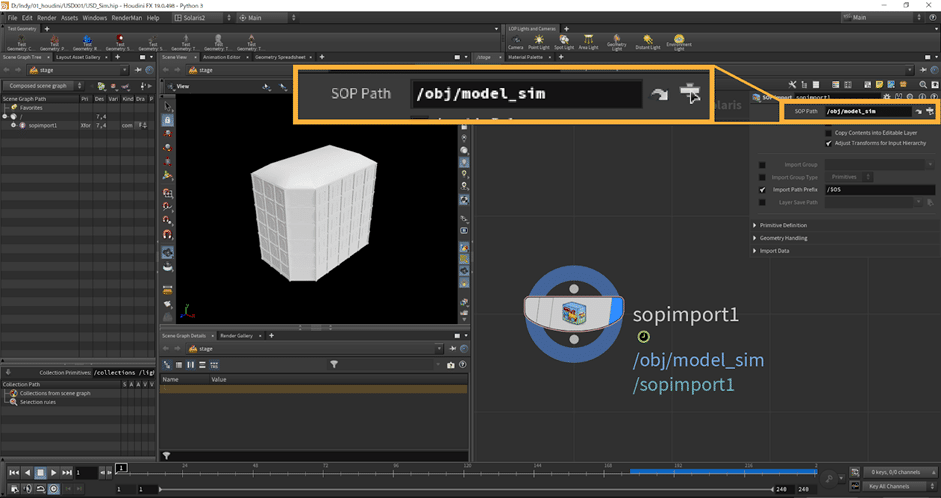941x498 pixels.
Task: Click the Distant Light shelf tool
Action: click(x=647, y=41)
